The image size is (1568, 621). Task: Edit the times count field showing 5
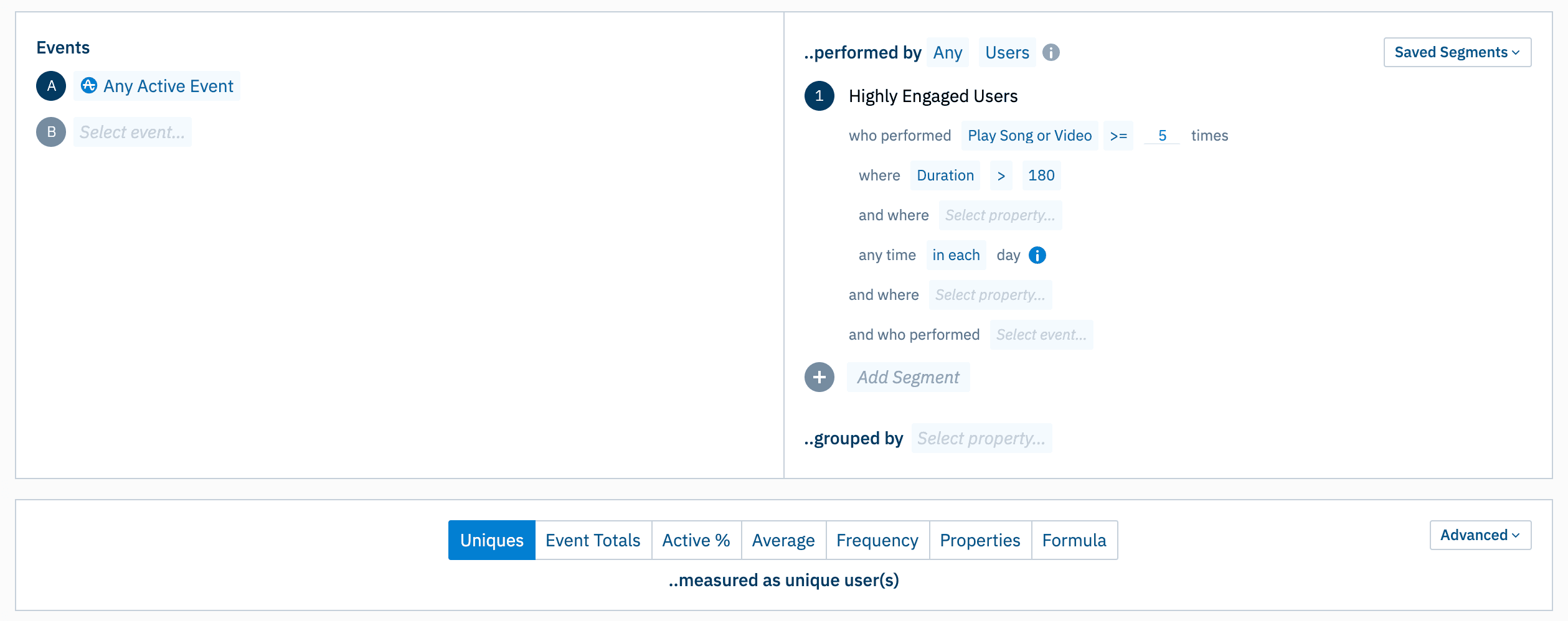pos(1162,136)
